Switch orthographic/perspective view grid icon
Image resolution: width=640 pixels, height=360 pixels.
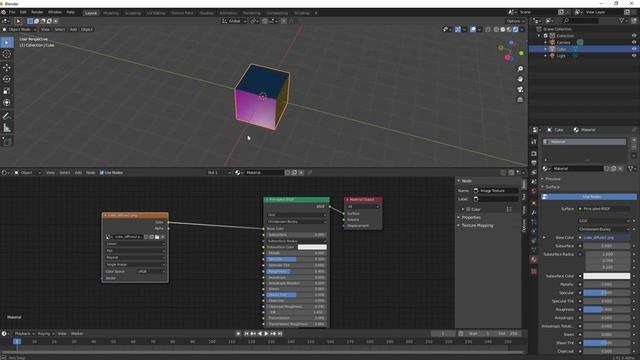pos(520,100)
